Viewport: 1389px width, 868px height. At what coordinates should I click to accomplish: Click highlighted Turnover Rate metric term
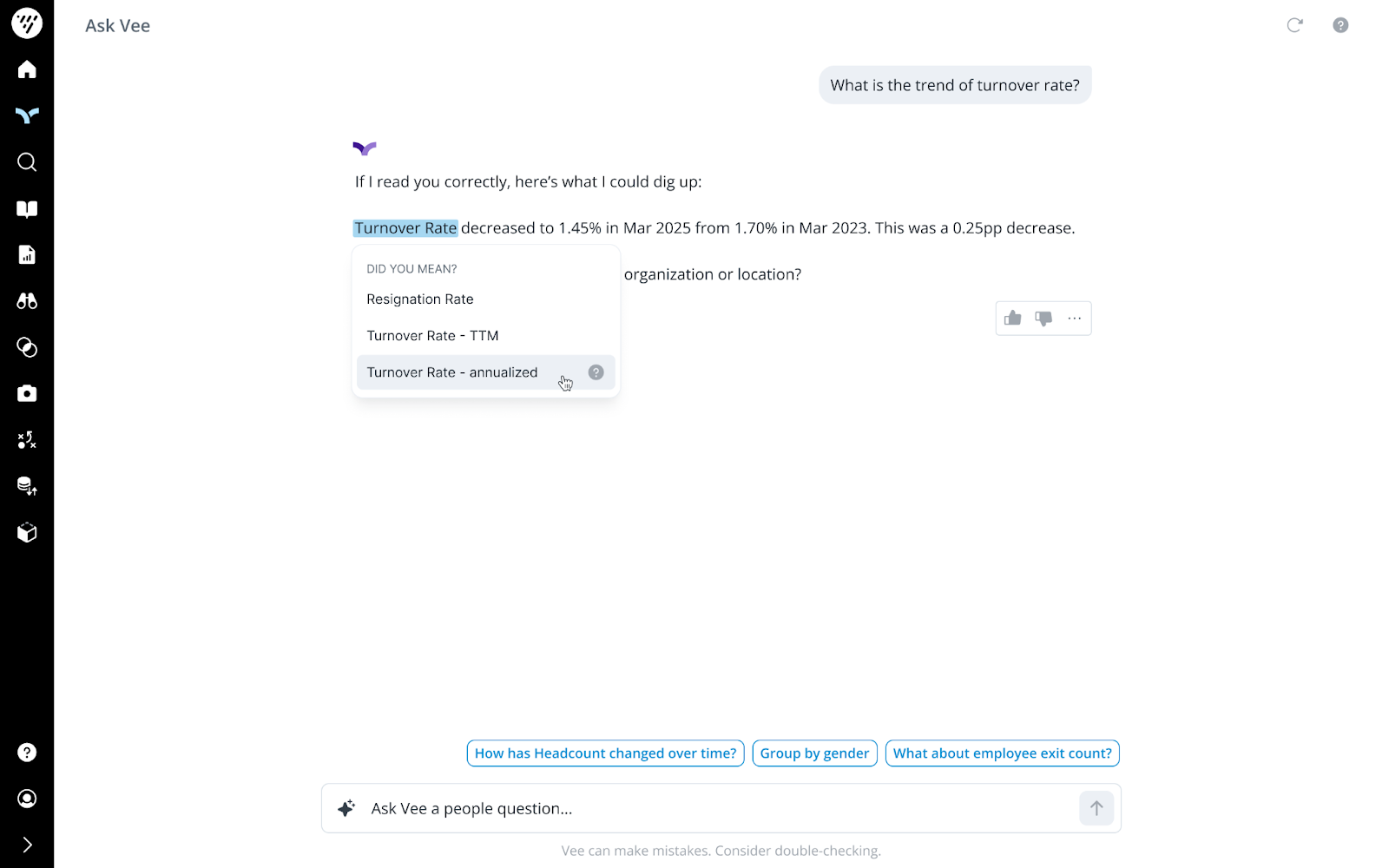pos(405,228)
